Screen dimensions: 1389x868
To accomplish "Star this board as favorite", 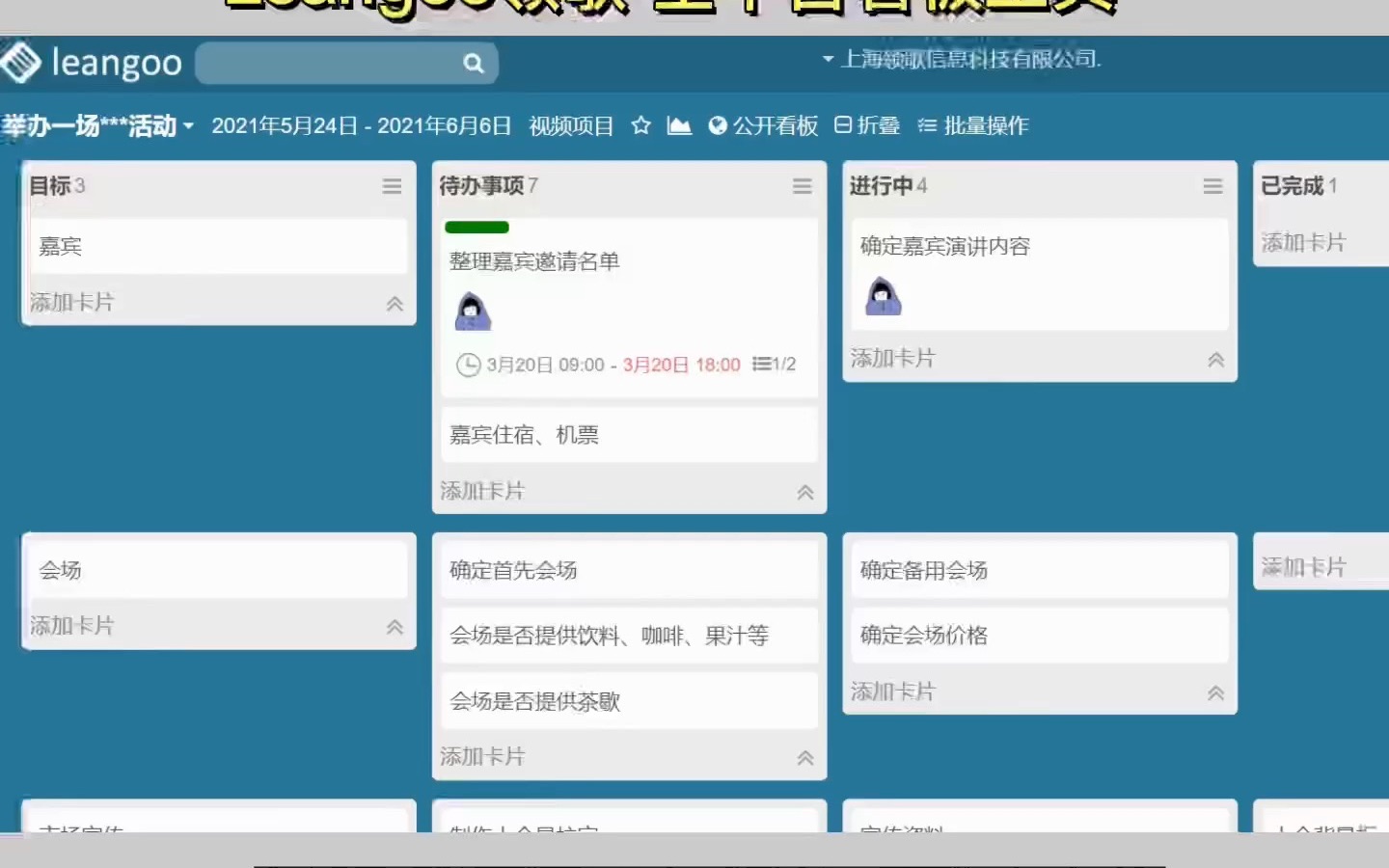I will pyautogui.click(x=640, y=125).
